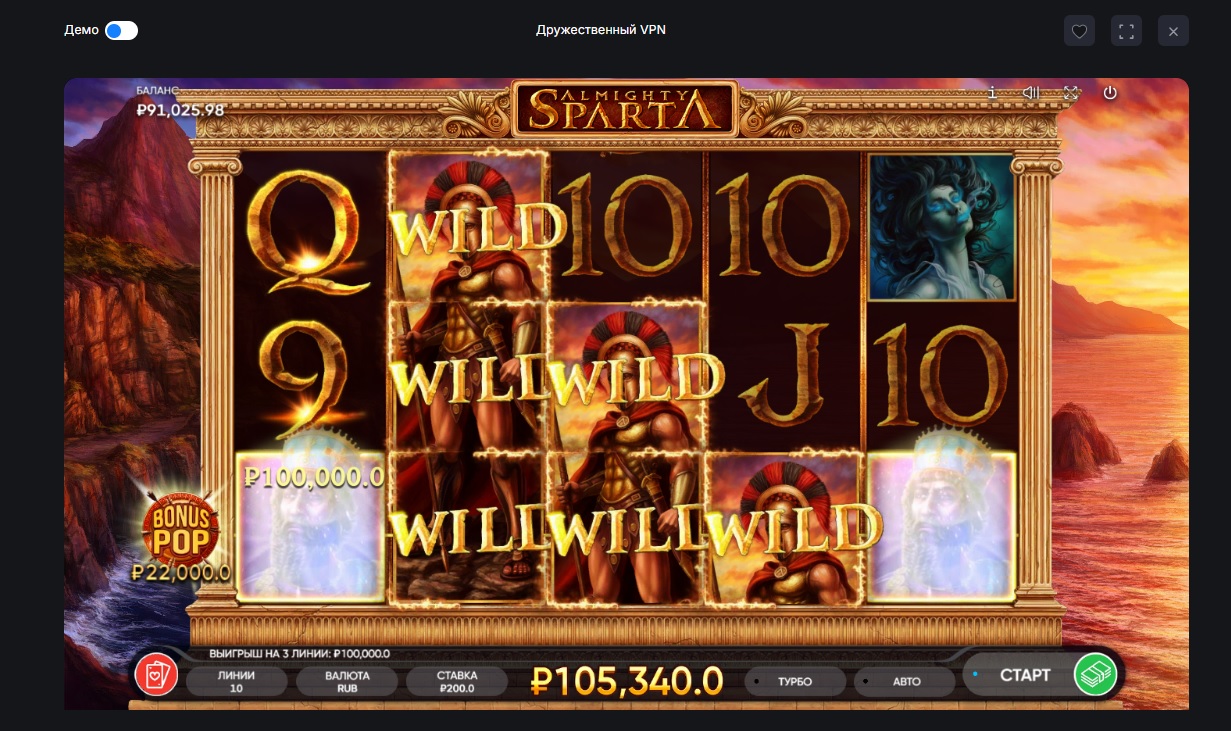Toggle the Демо mode switch

pyautogui.click(x=121, y=31)
